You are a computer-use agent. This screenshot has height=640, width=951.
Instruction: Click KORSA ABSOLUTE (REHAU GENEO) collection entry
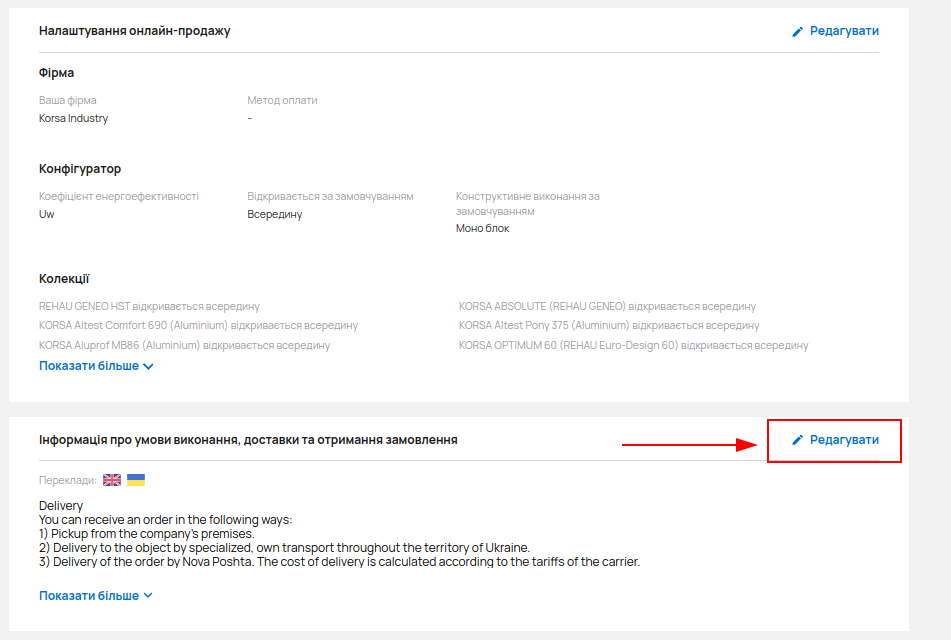point(607,306)
